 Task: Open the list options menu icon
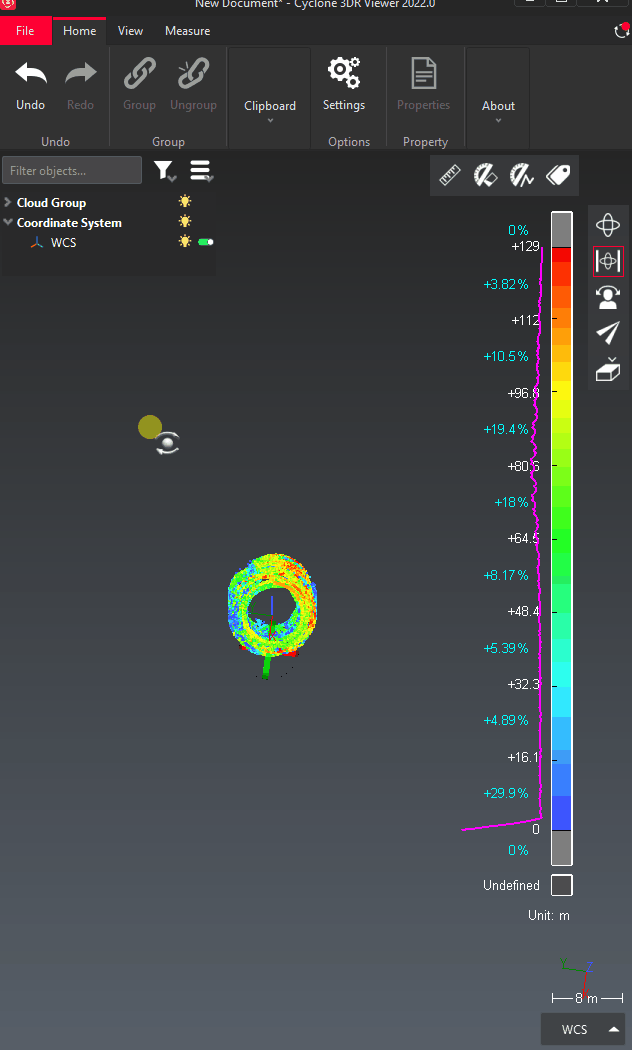201,171
